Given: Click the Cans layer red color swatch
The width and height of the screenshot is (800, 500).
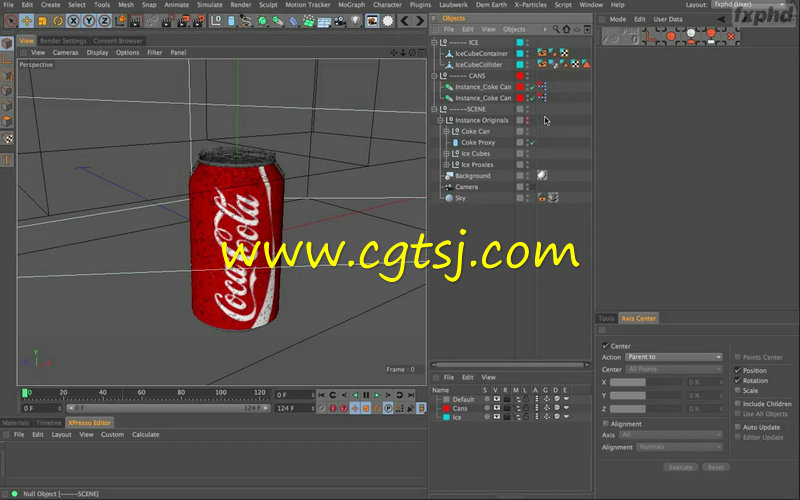Looking at the screenshot, I should pos(446,409).
